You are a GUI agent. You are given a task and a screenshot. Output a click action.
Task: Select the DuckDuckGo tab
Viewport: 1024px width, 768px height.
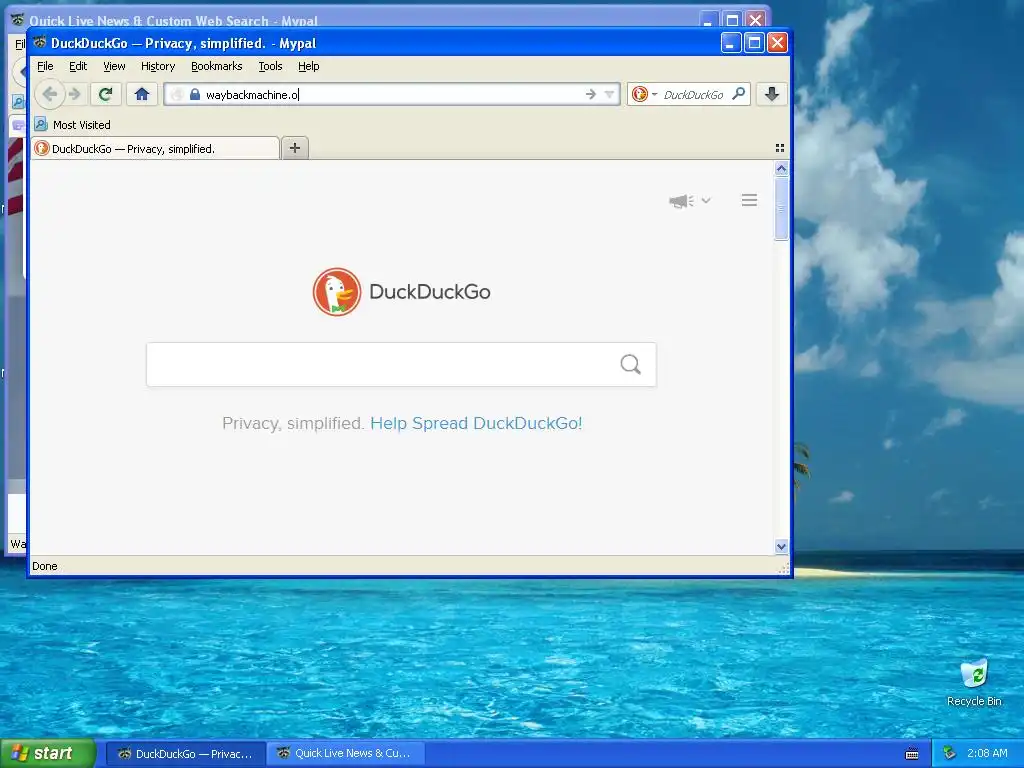click(155, 148)
